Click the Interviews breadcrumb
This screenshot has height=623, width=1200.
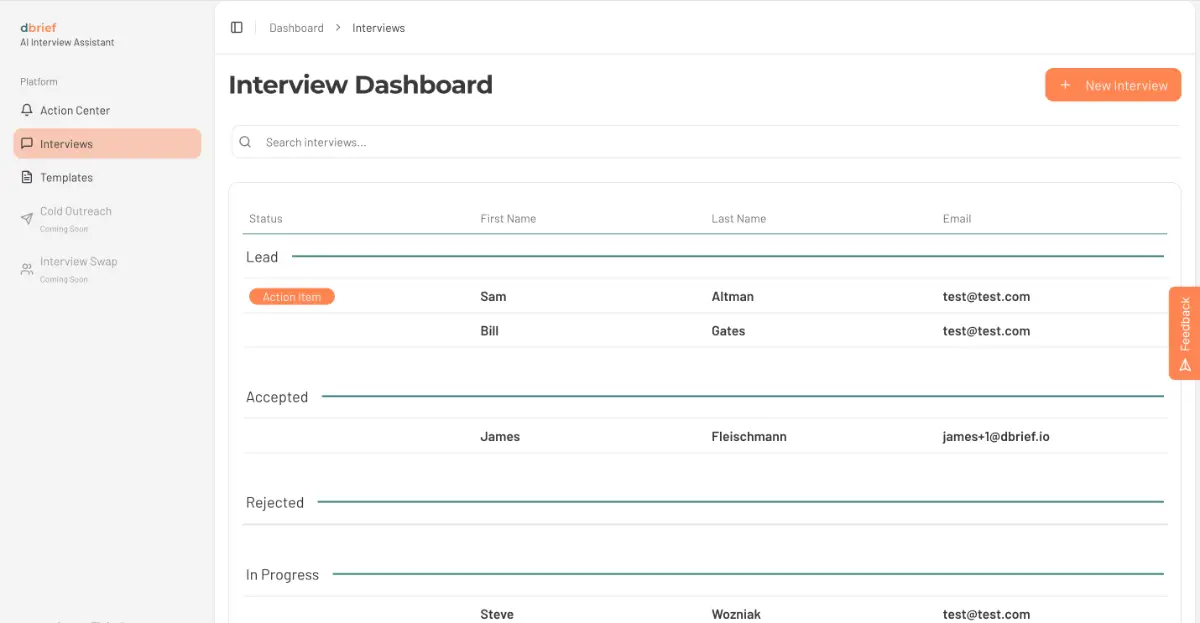click(x=378, y=28)
